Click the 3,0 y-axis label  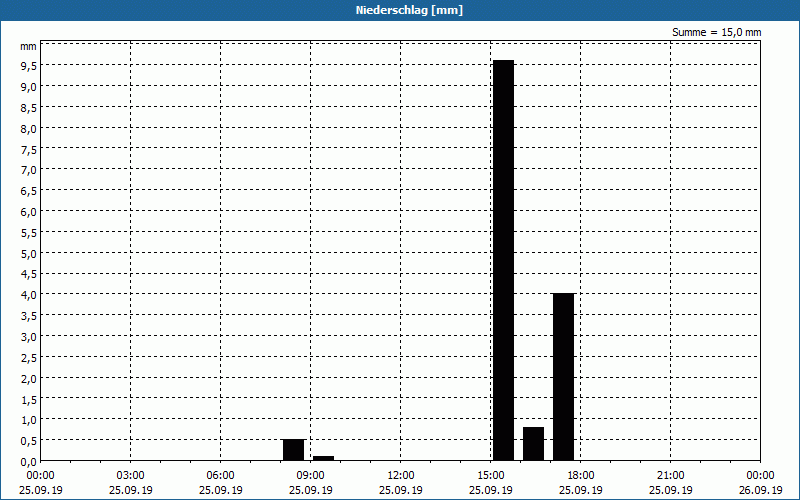tap(29, 337)
